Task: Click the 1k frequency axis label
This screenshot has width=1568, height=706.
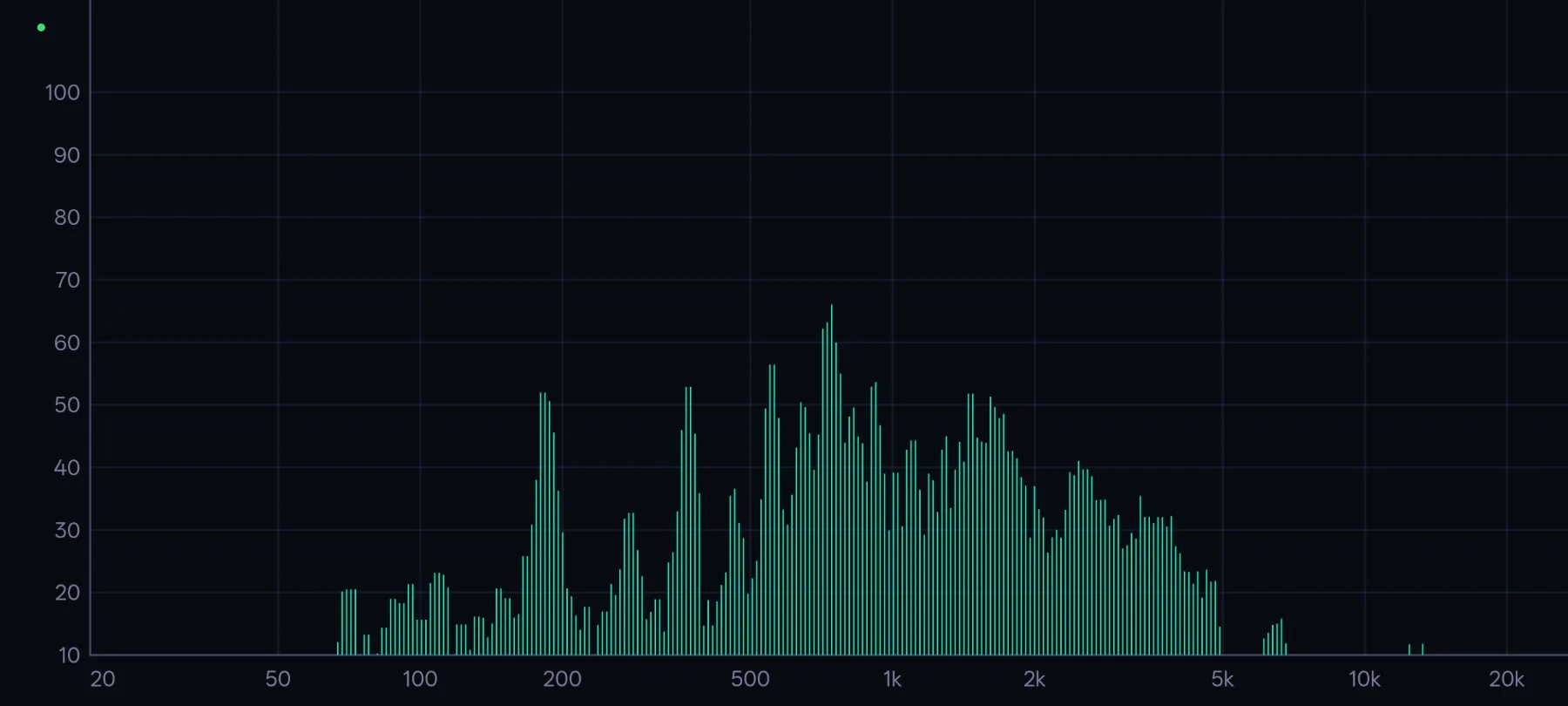Action: tap(892, 679)
